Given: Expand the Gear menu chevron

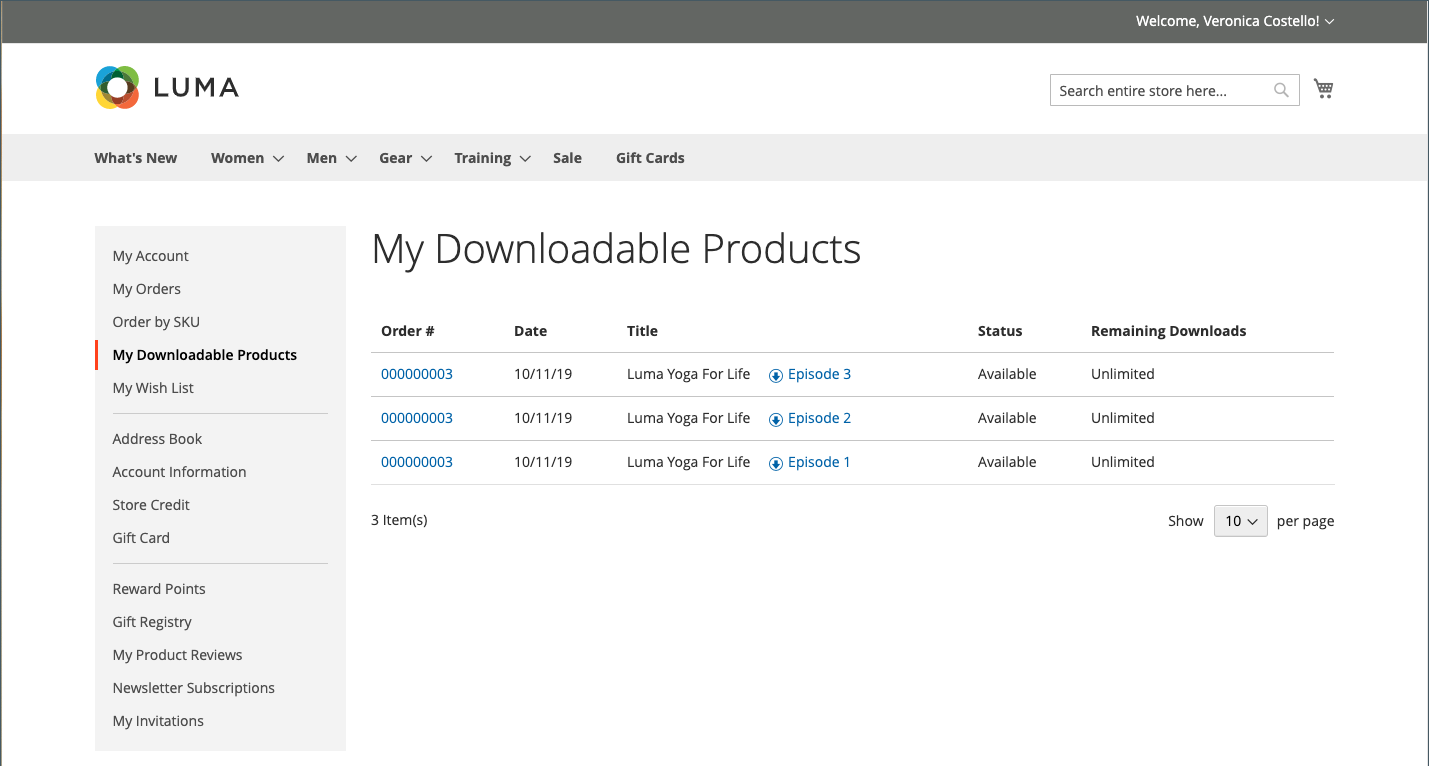Looking at the screenshot, I should pos(426,159).
